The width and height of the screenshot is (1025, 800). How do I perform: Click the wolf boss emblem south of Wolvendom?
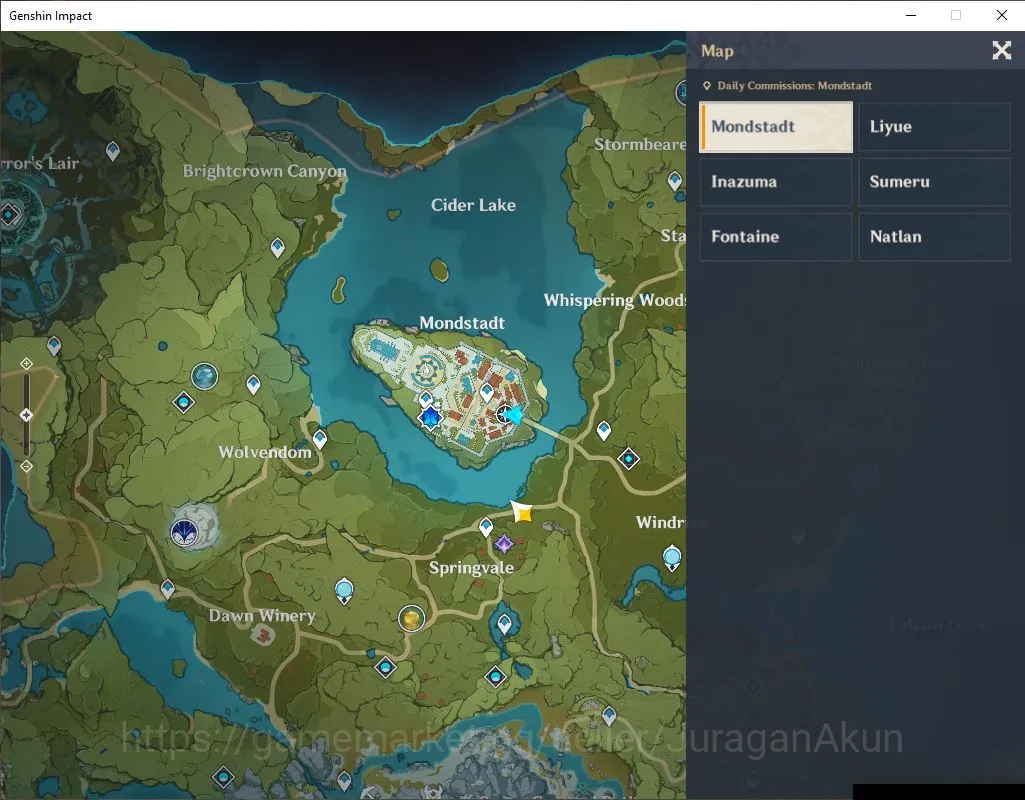pos(184,533)
